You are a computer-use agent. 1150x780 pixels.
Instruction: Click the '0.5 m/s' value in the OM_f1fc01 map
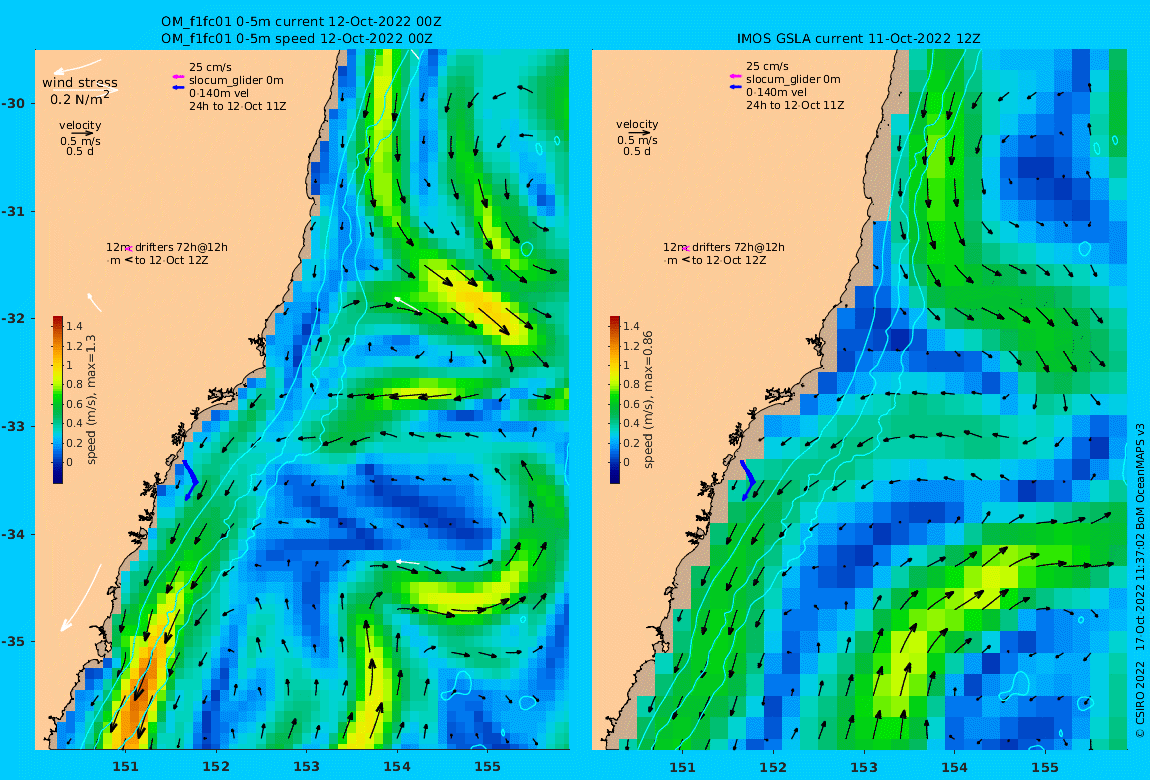pyautogui.click(x=80, y=141)
